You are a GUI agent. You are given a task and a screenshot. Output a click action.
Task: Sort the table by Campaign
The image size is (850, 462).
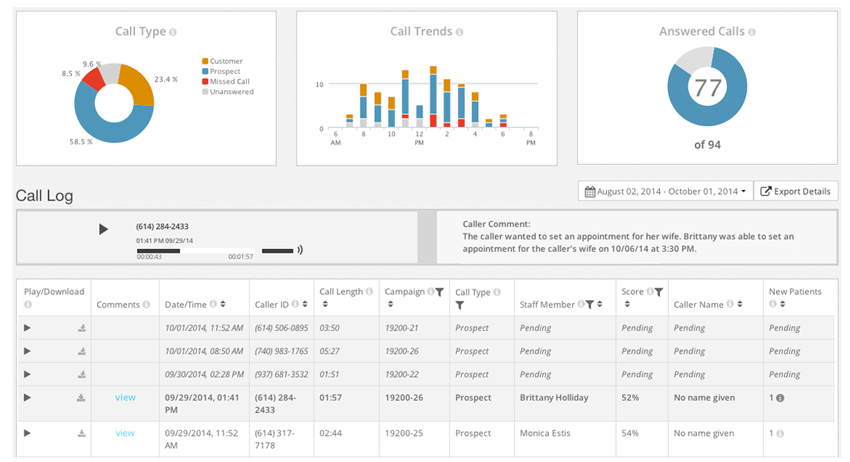pos(390,304)
